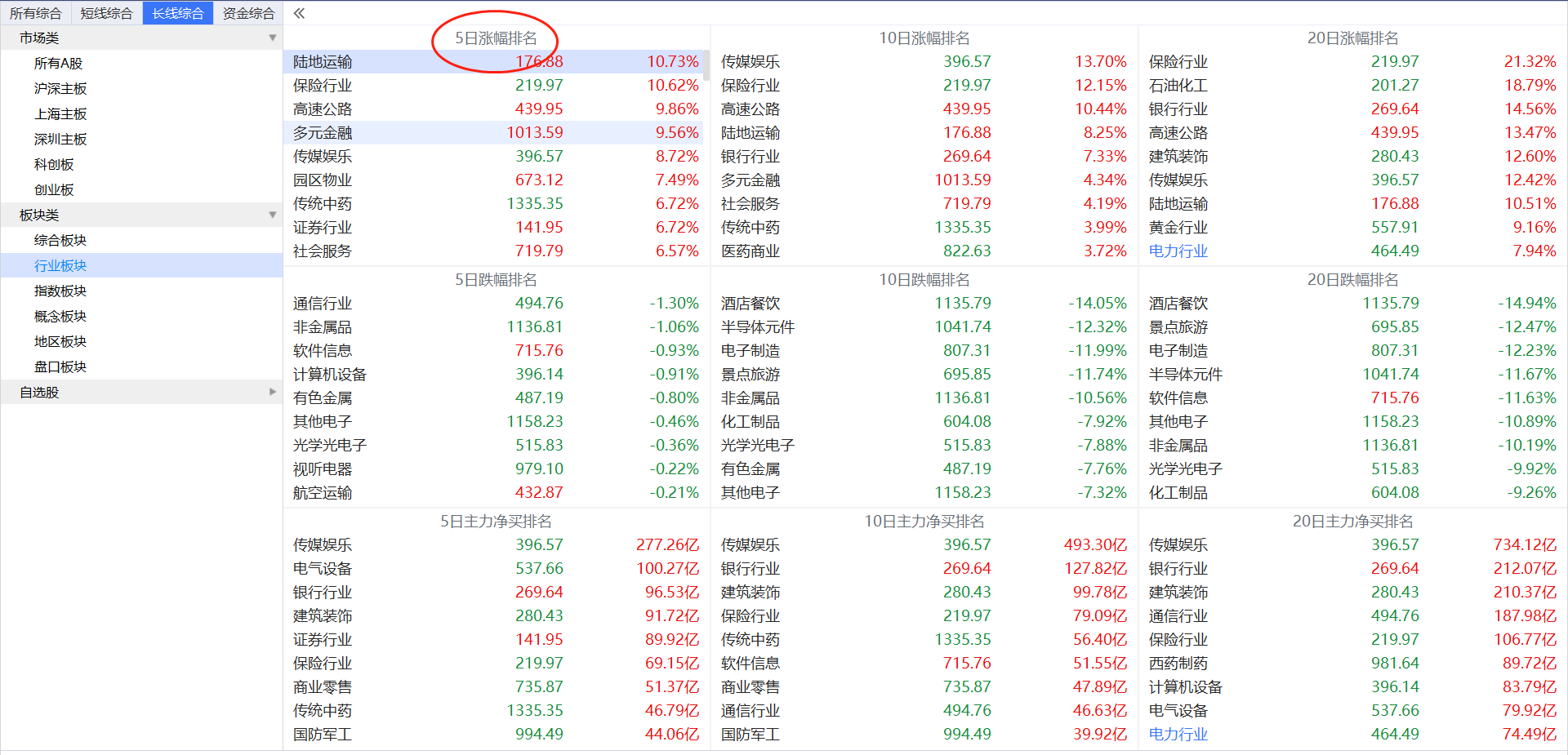1568x755 pixels.
Task: Click 视听电器 in 5日跌幅排名
Action: [323, 469]
